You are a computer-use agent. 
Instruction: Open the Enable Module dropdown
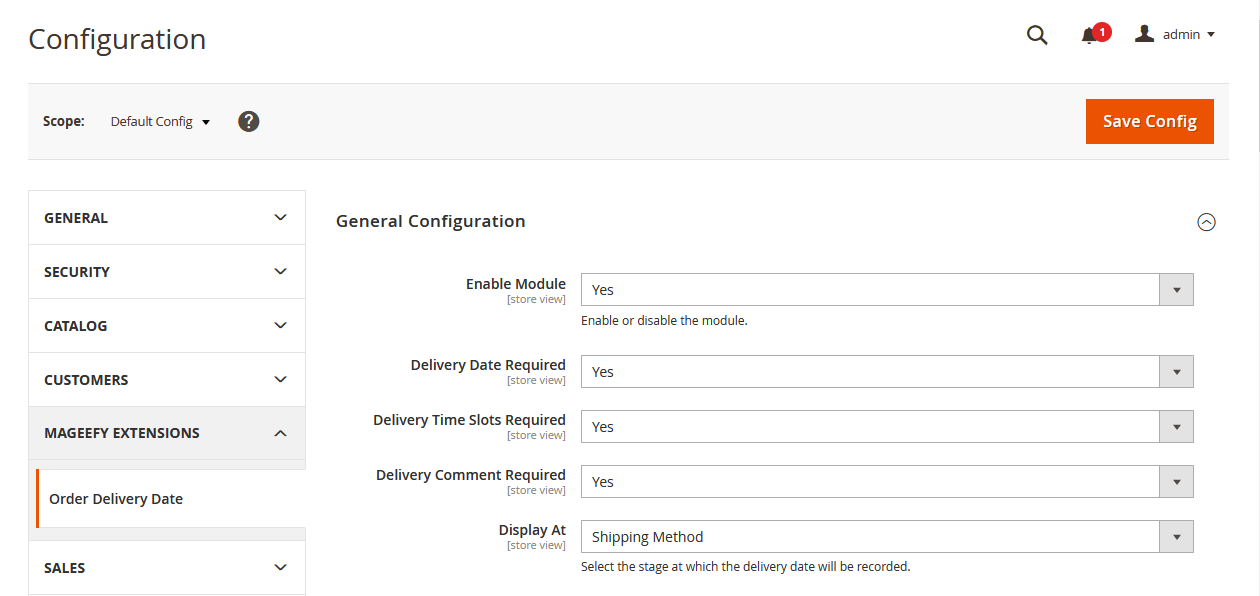coord(886,290)
